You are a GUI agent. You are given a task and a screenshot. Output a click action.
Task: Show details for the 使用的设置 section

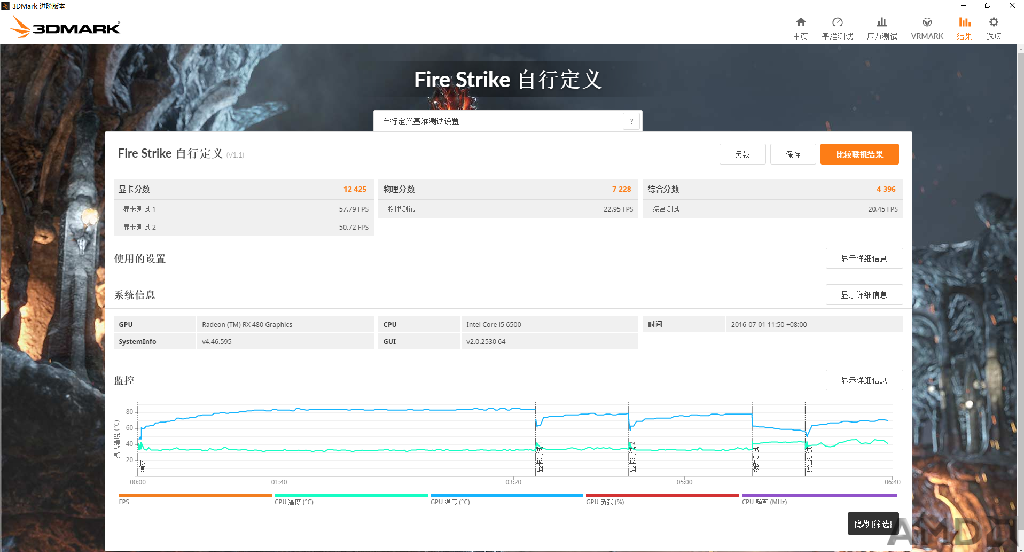click(x=864, y=259)
